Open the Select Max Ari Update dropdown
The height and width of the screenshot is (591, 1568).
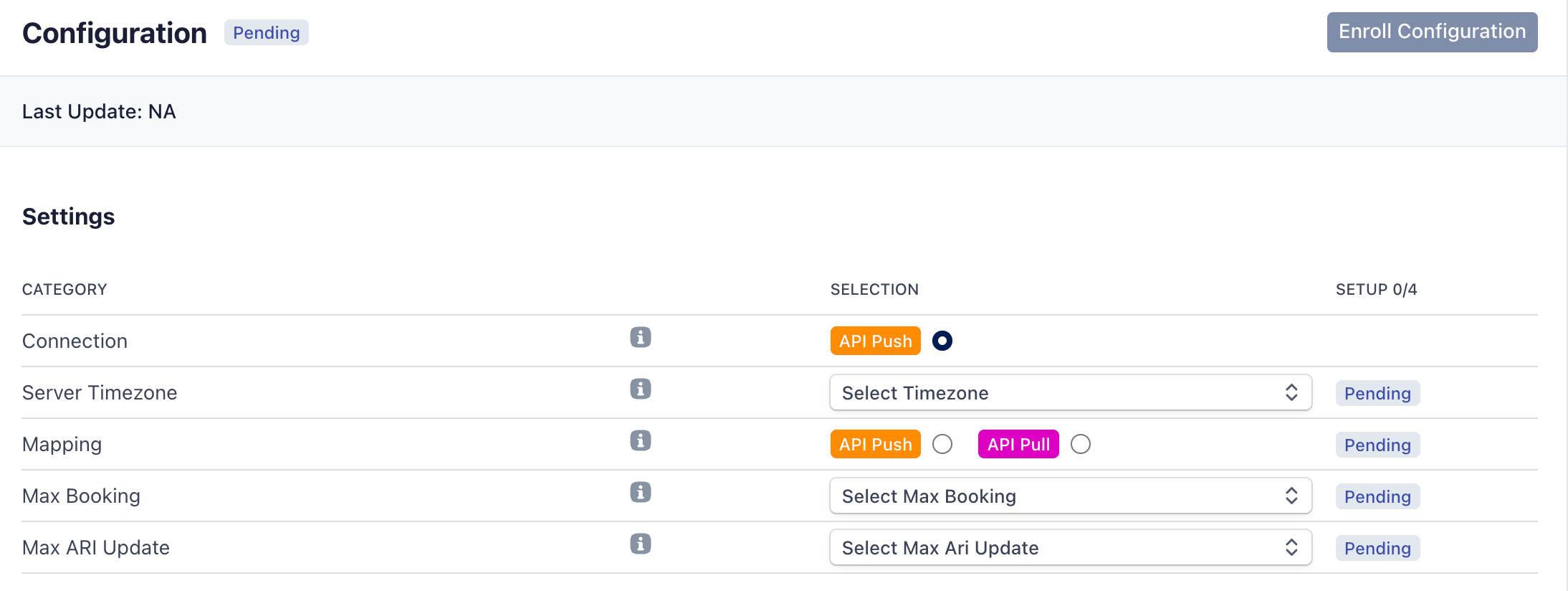click(x=1070, y=547)
